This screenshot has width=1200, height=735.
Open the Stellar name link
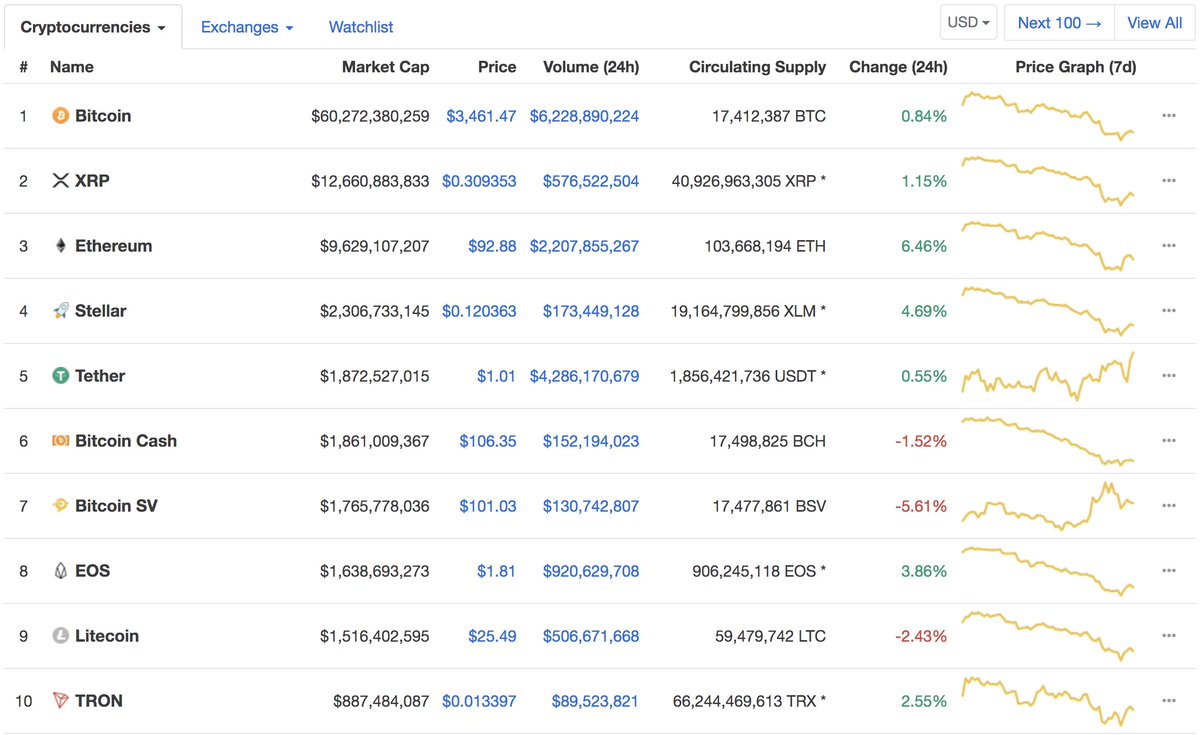(x=101, y=311)
